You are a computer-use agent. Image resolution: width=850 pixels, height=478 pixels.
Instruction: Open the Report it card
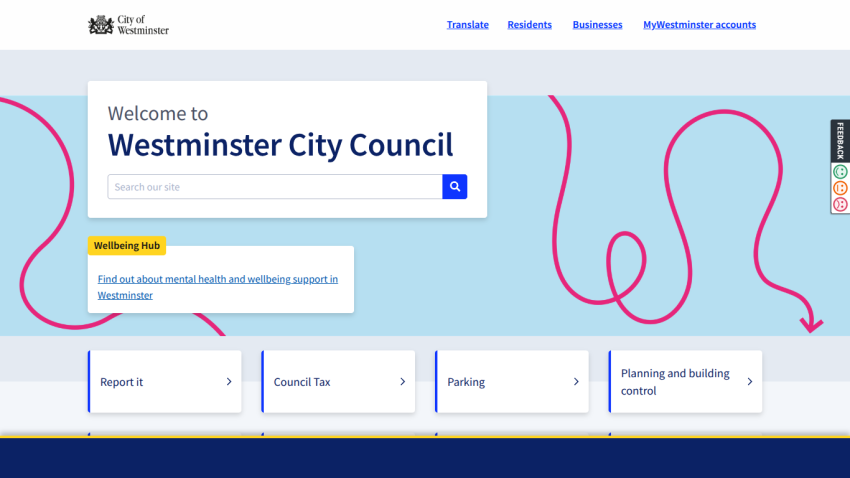pyautogui.click(x=165, y=382)
